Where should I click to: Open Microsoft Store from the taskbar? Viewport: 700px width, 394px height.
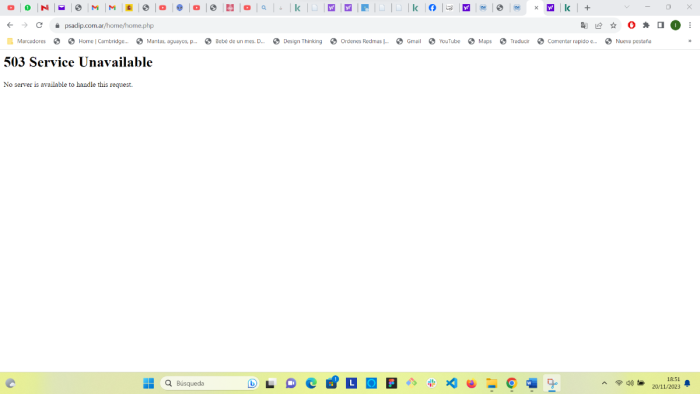click(331, 383)
